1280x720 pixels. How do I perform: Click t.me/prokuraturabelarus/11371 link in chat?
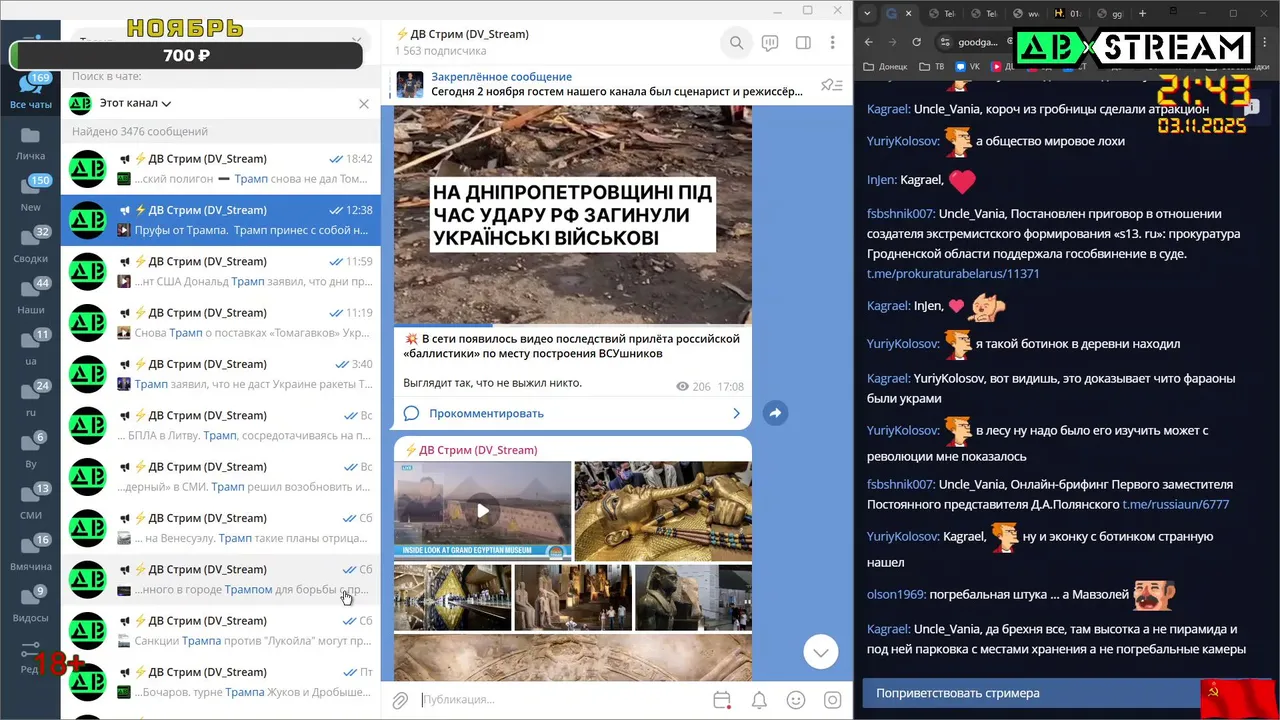tap(953, 273)
